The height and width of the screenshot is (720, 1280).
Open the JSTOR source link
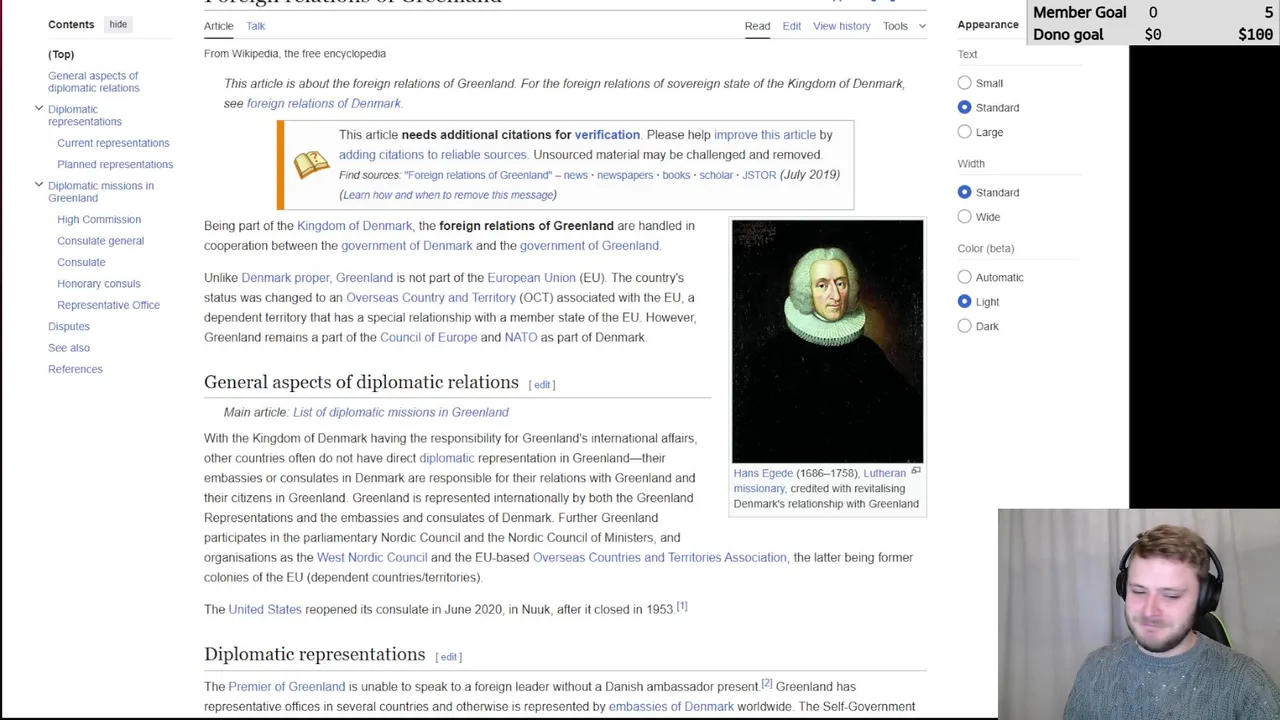click(x=759, y=175)
